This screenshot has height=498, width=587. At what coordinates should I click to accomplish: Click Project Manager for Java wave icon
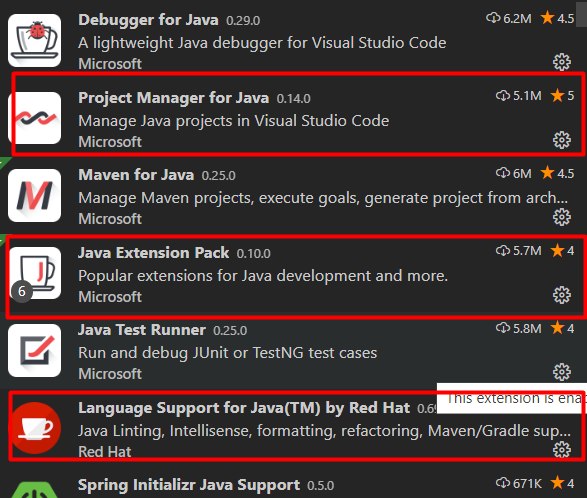pos(34,118)
